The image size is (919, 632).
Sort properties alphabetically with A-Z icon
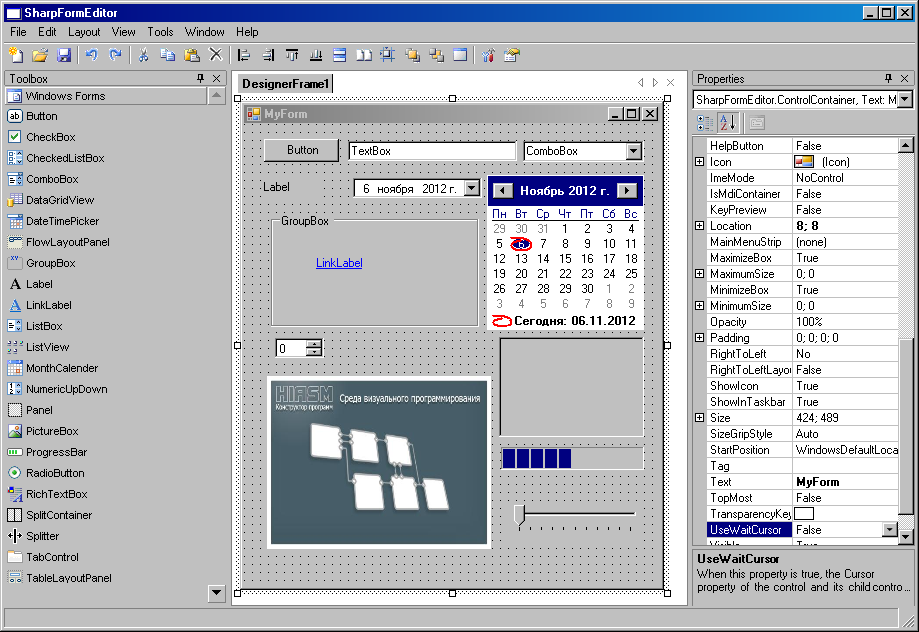coord(728,122)
